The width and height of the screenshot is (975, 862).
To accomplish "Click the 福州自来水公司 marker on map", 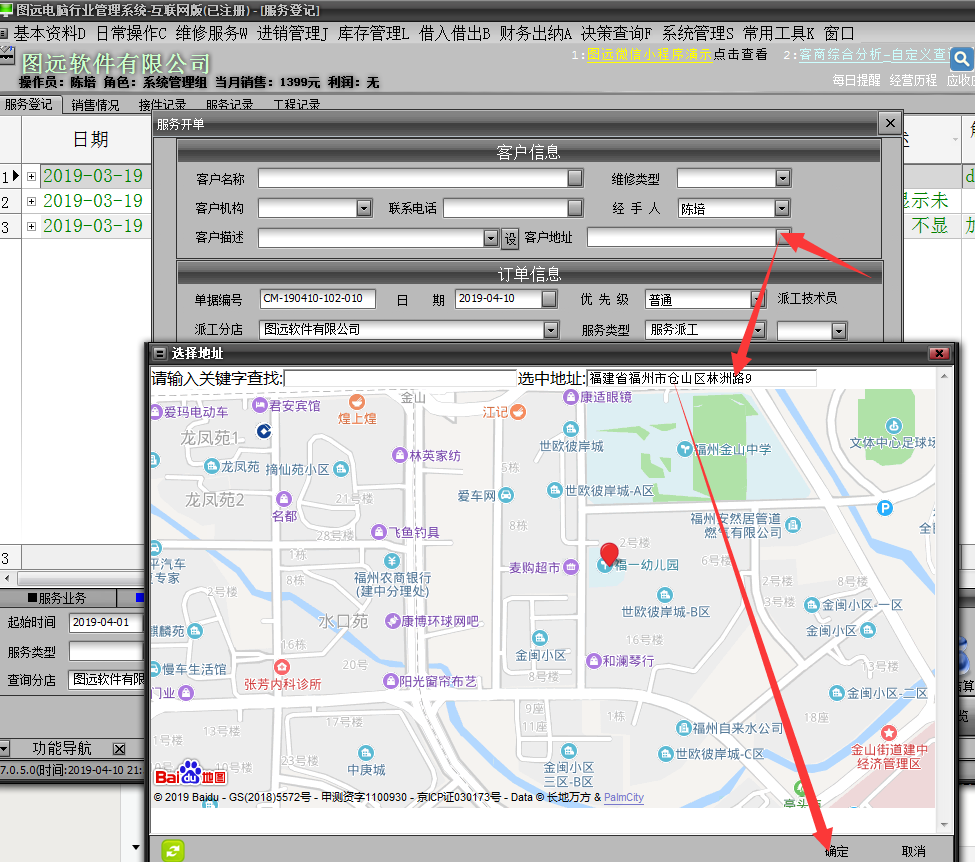I will tap(684, 728).
